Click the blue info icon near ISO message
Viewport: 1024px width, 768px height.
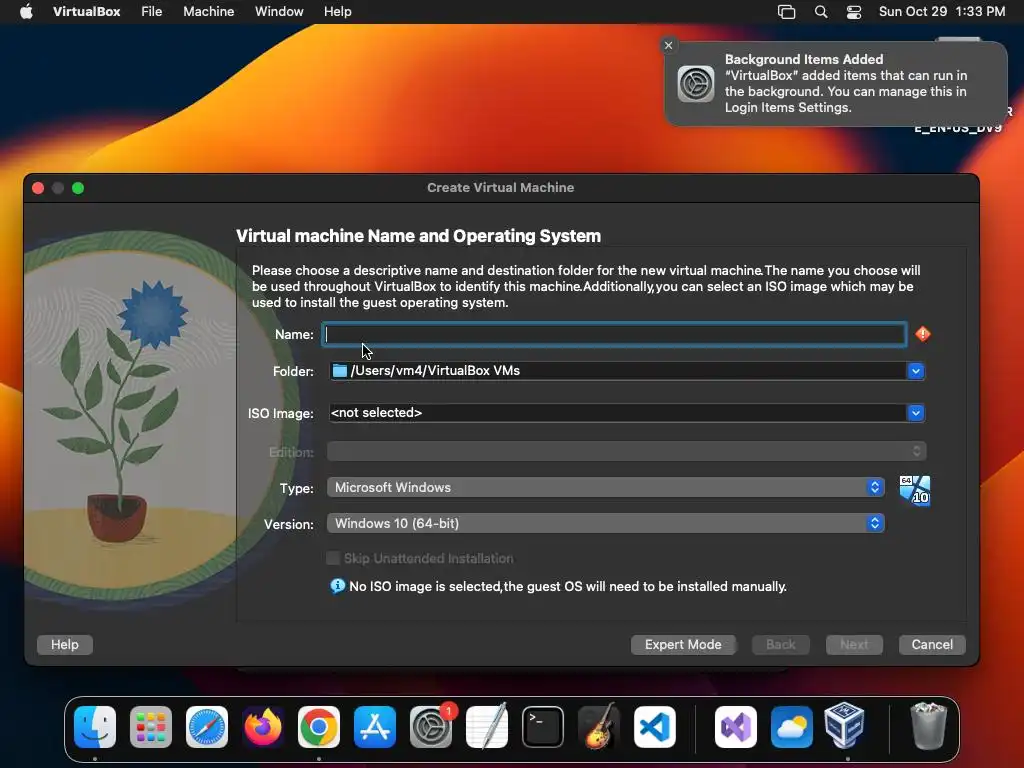click(x=337, y=586)
